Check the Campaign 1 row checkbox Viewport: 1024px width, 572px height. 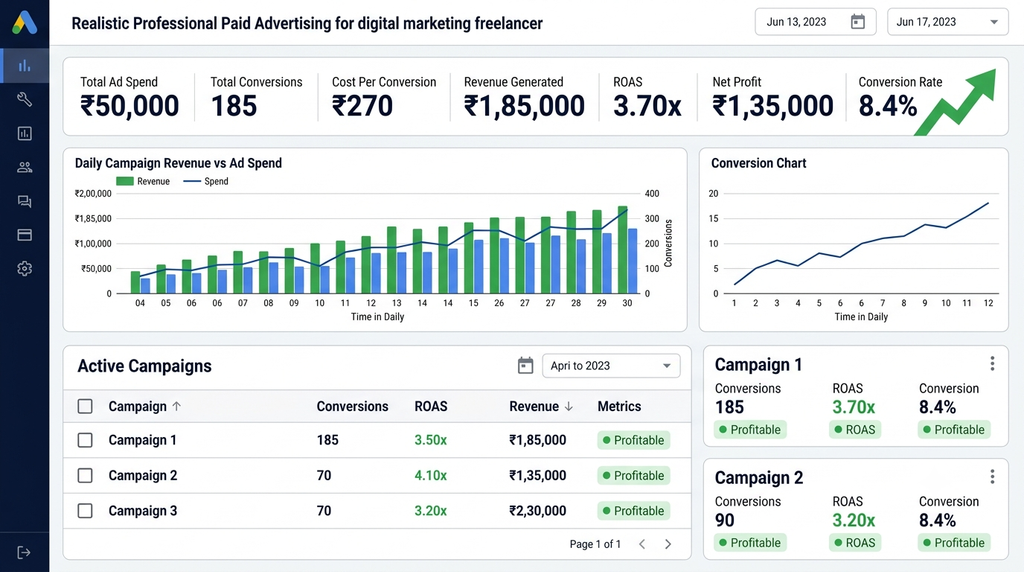point(85,440)
